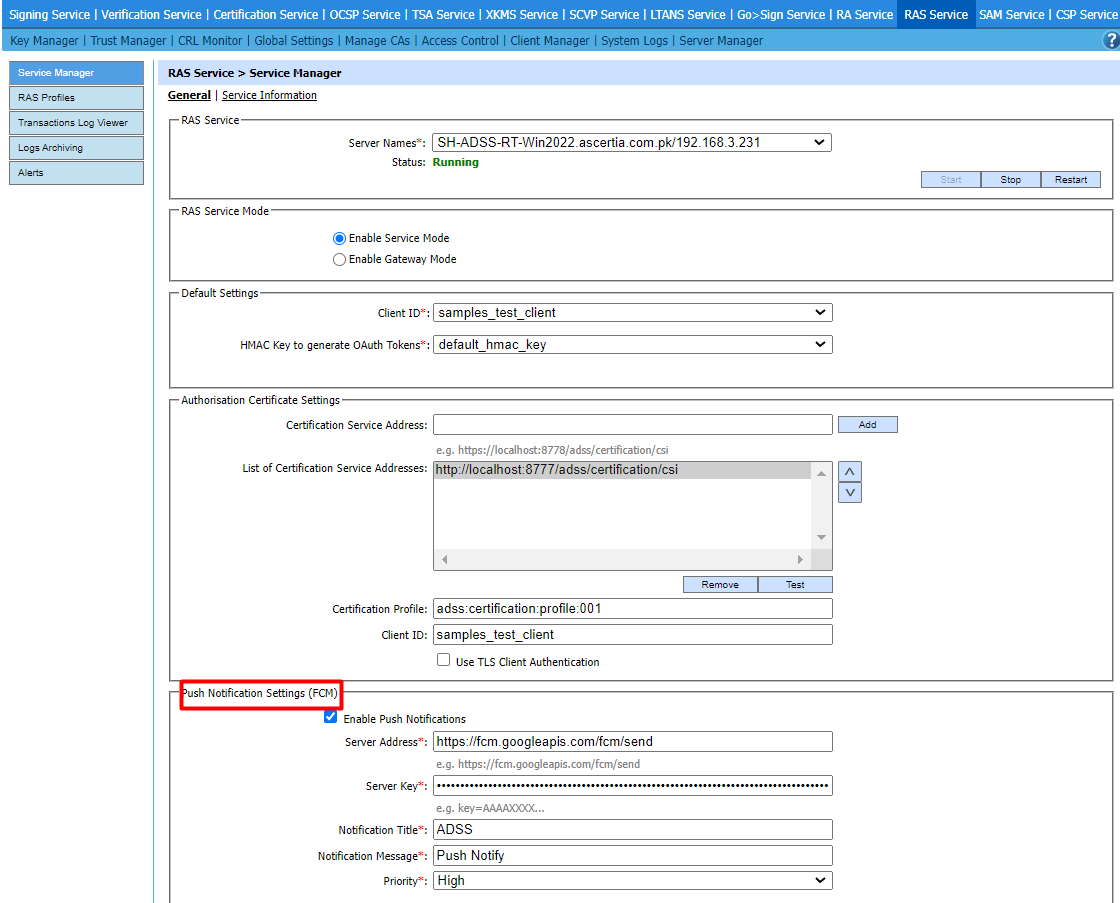Image resolution: width=1120 pixels, height=903 pixels.
Task: Select Enable Service Mode radio button
Action: 340,238
